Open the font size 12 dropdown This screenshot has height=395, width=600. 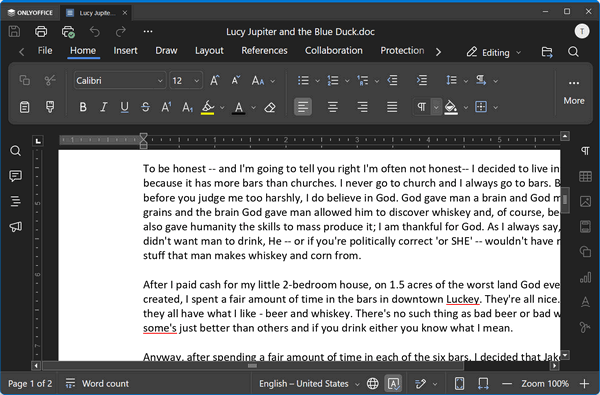click(196, 81)
